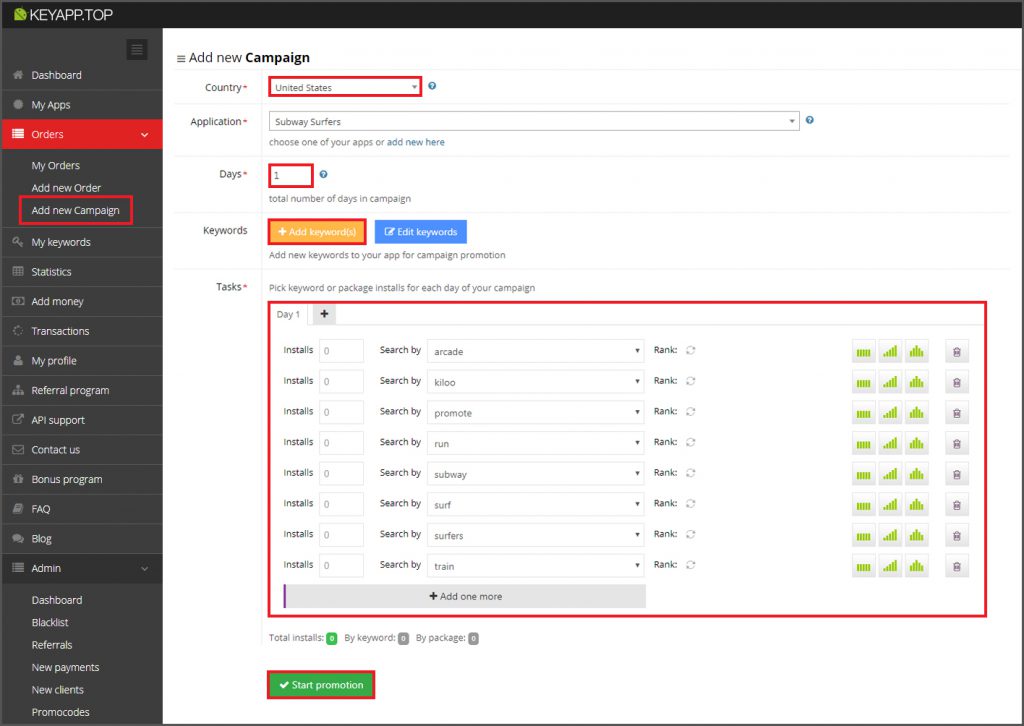The width and height of the screenshot is (1024, 726).
Task: Apply flat distribution for surfers row
Action: point(863,536)
